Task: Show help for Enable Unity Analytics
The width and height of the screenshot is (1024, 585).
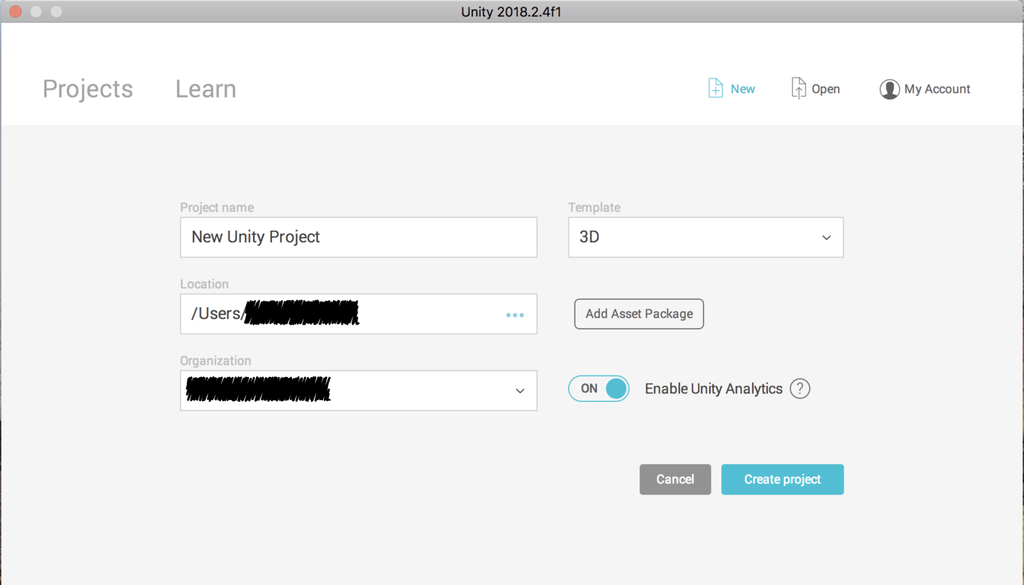Action: tap(800, 388)
